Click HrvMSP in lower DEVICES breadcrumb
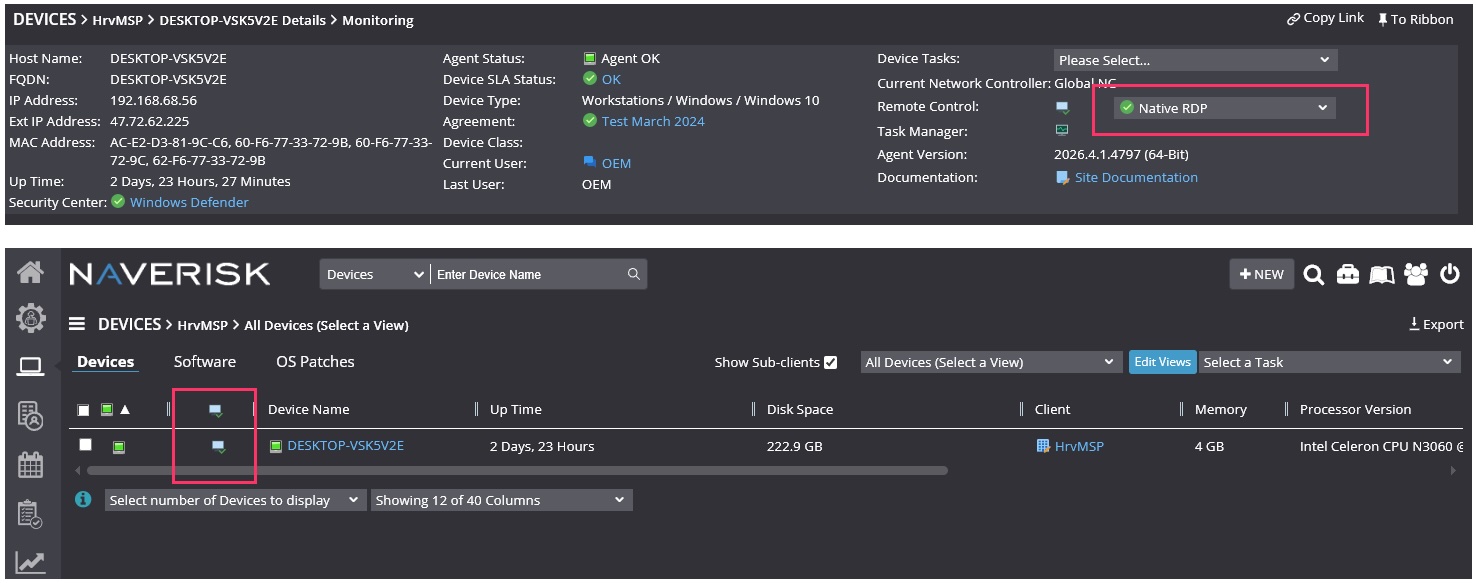Image resolution: width=1476 pixels, height=583 pixels. 202,325
